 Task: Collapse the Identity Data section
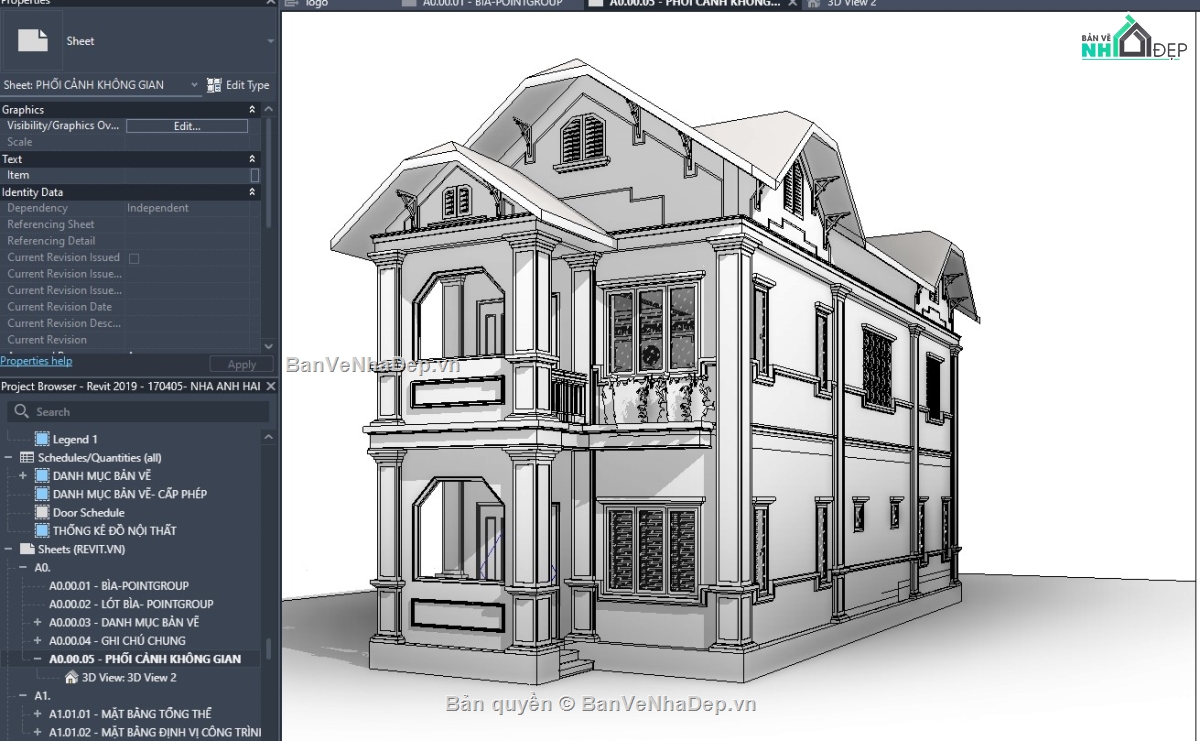coord(252,192)
